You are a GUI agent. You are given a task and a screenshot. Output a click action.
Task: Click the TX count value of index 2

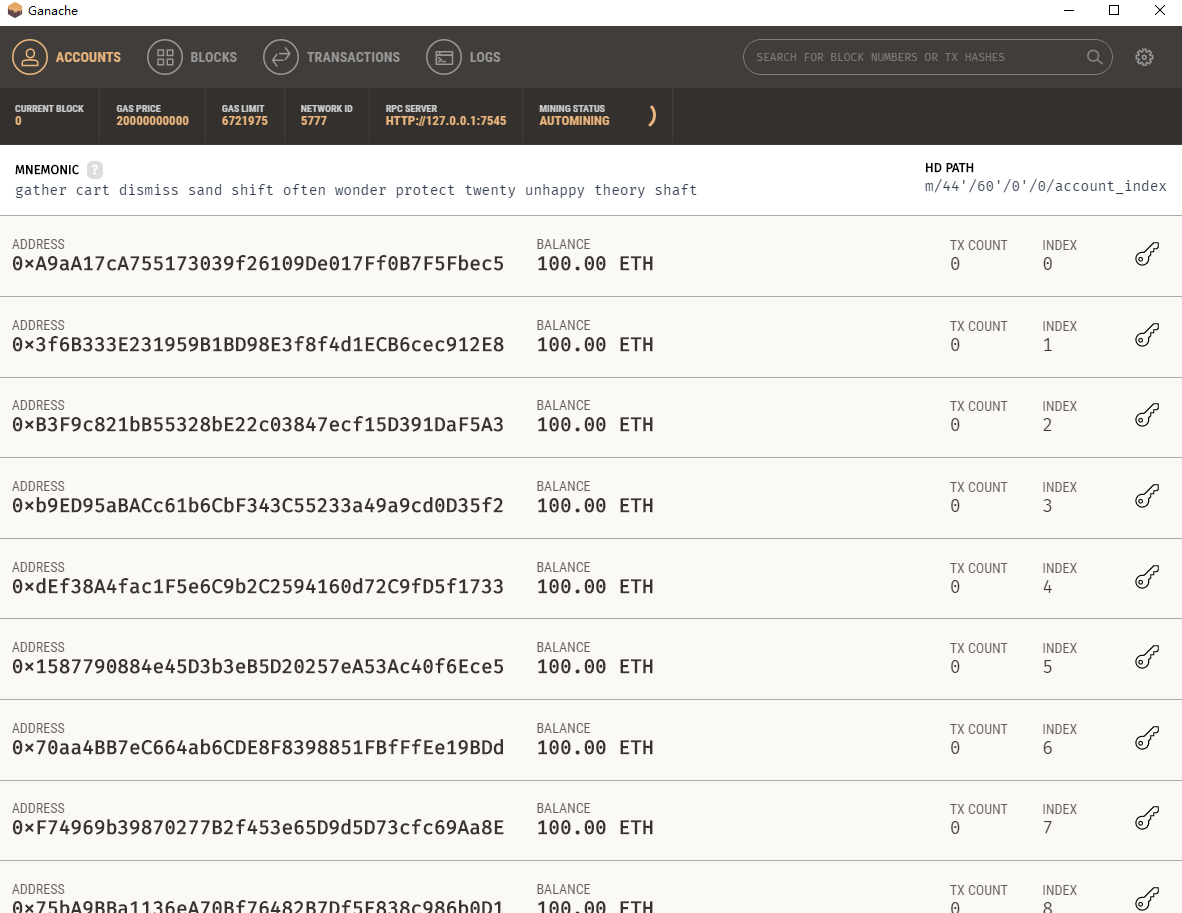pyautogui.click(x=955, y=425)
